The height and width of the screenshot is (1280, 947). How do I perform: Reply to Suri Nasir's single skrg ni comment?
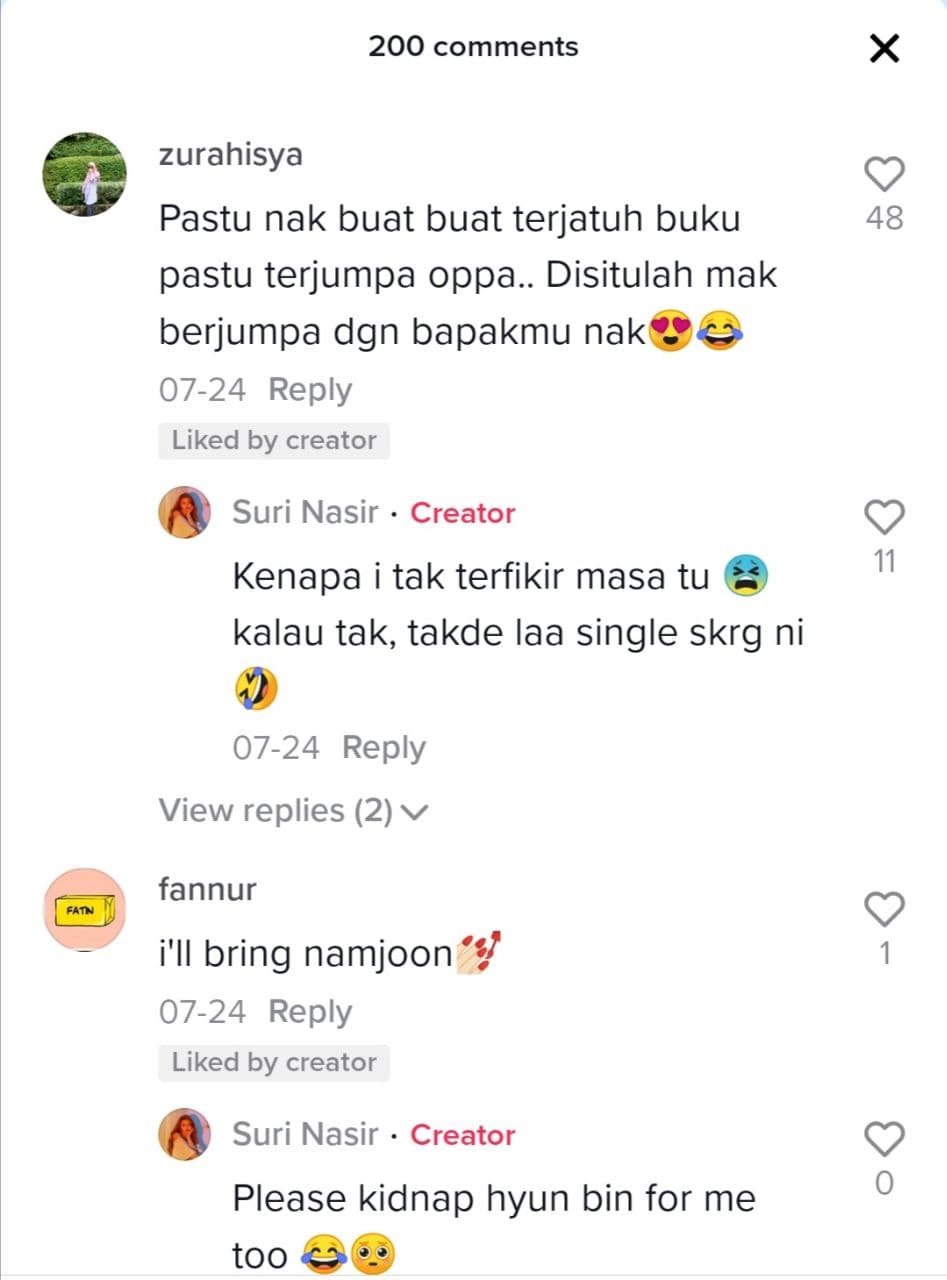click(x=384, y=748)
